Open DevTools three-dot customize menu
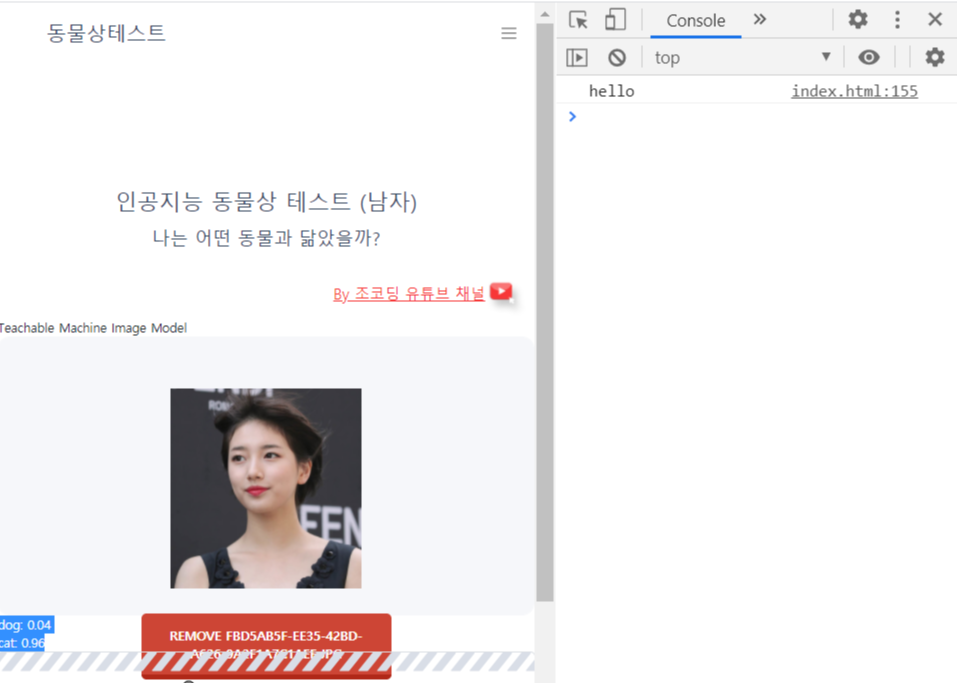The image size is (957, 683). pos(897,20)
